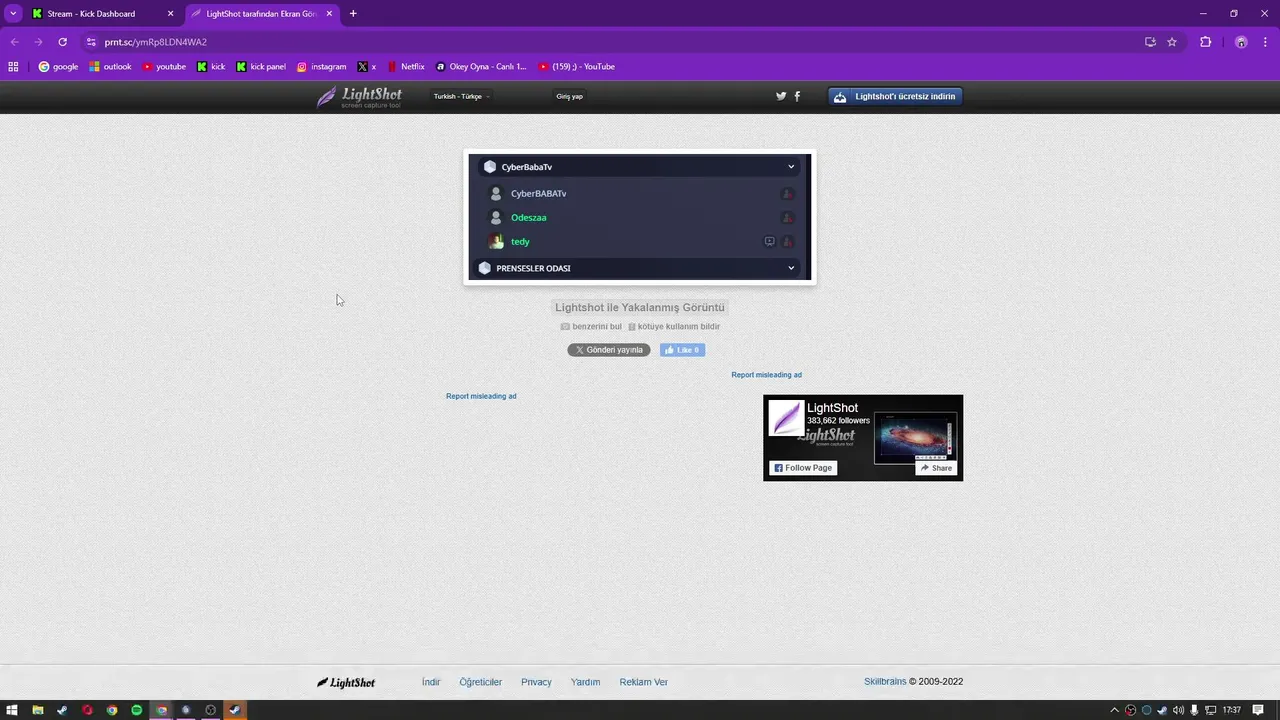Click the network icon in system tray
1280x720 pixels.
click(1209, 710)
